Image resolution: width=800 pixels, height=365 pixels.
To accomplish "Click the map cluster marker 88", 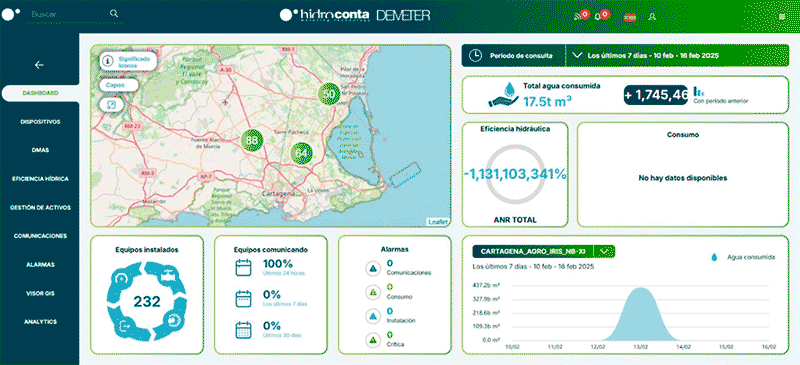I will (252, 140).
